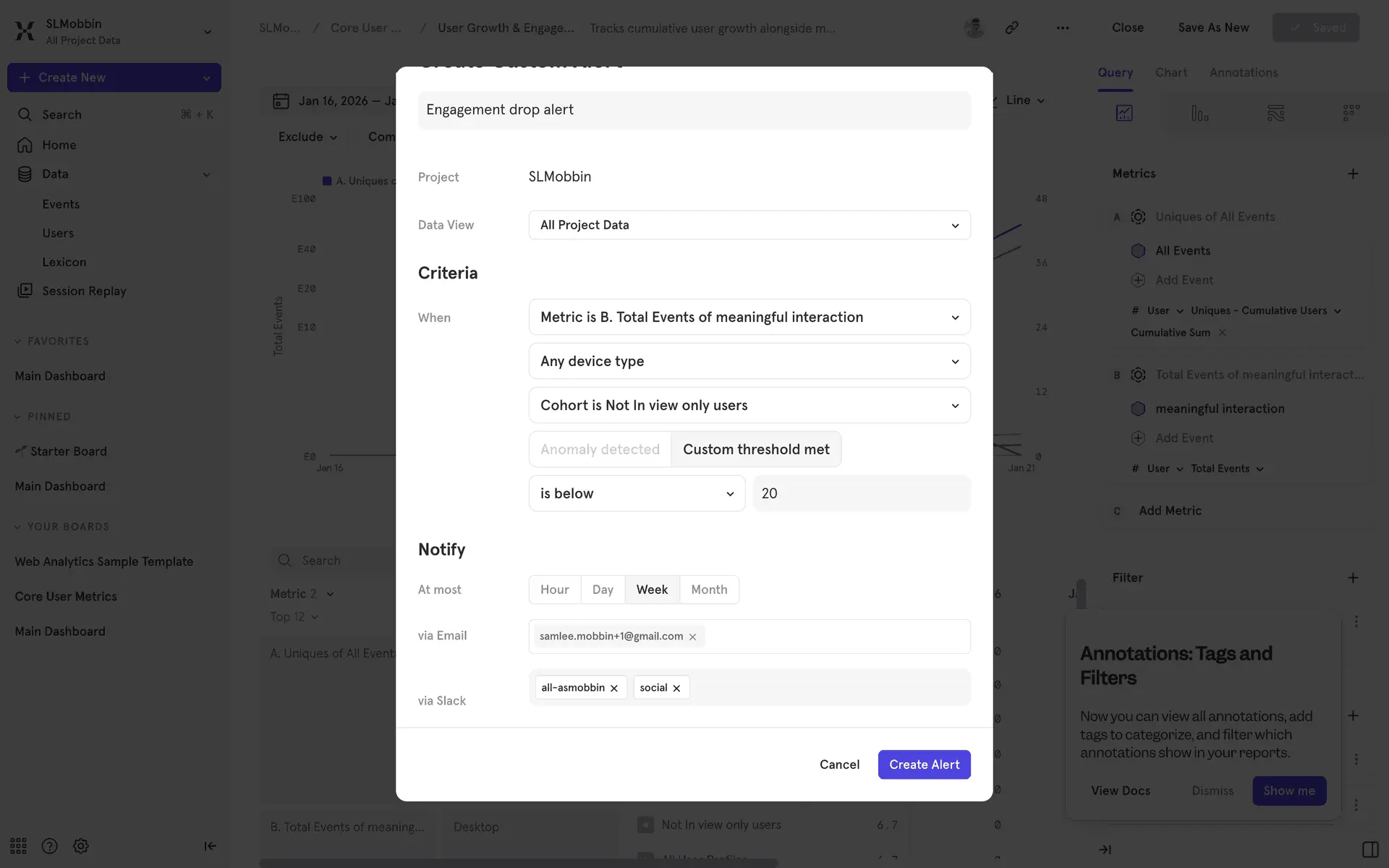Open the help question mark icon
1389x868 pixels.
49,846
